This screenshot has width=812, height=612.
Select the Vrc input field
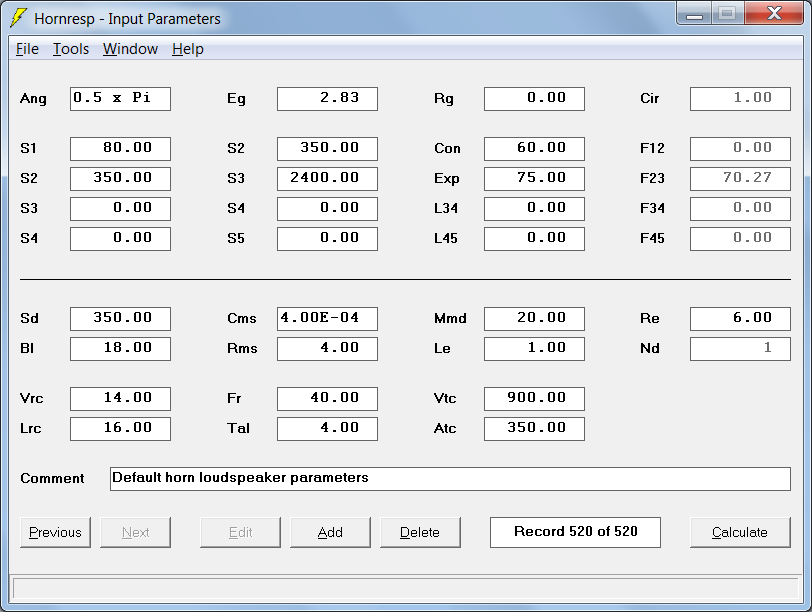point(120,399)
